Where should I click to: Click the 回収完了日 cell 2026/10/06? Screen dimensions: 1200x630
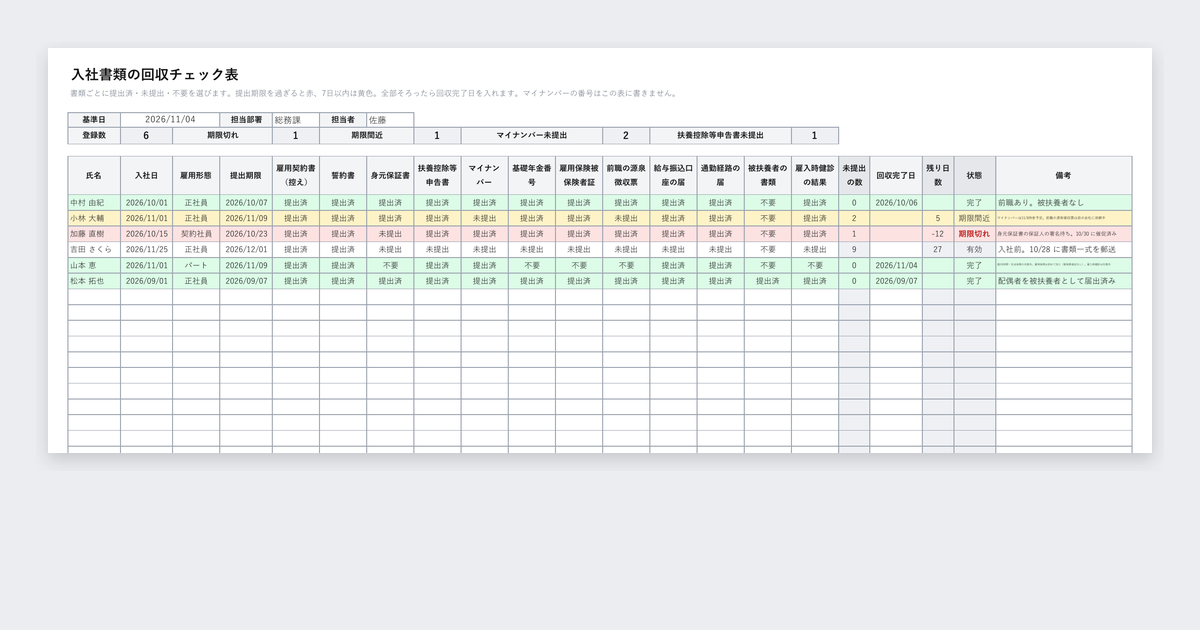coord(896,202)
